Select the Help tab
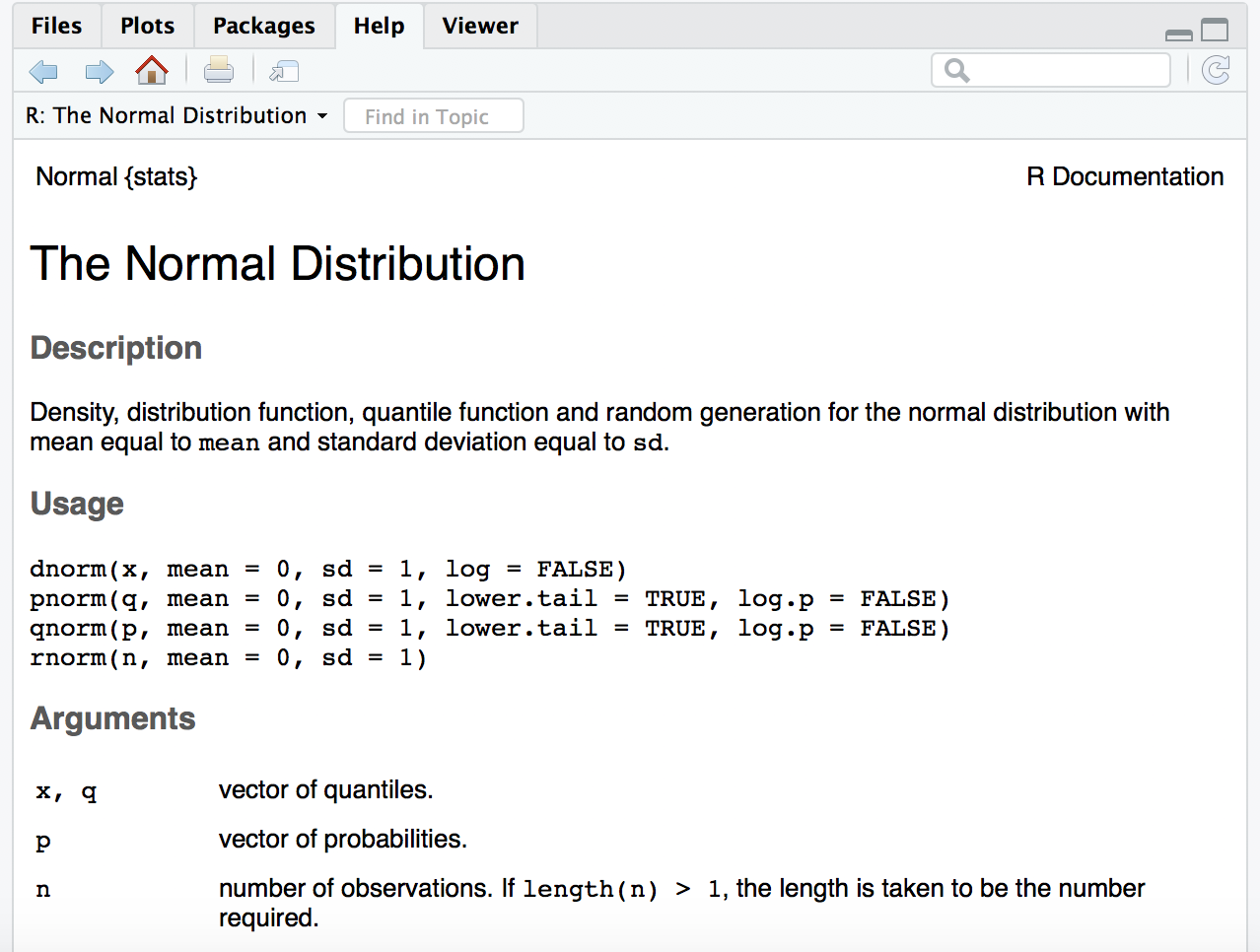This screenshot has width=1260, height=952. pyautogui.click(x=379, y=26)
